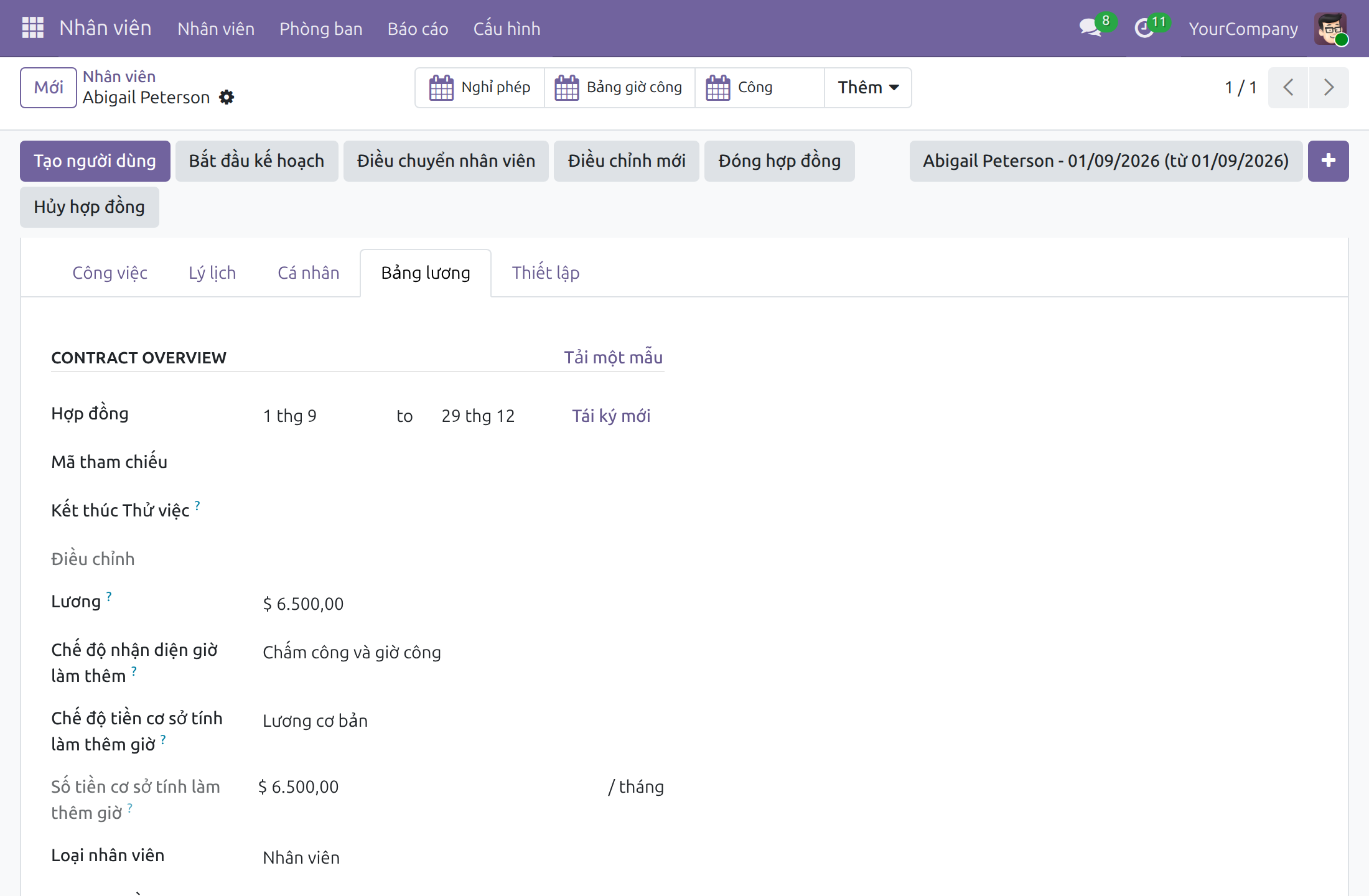Show help for Lương field
Viewport: 1369px width, 896px height.
(109, 596)
